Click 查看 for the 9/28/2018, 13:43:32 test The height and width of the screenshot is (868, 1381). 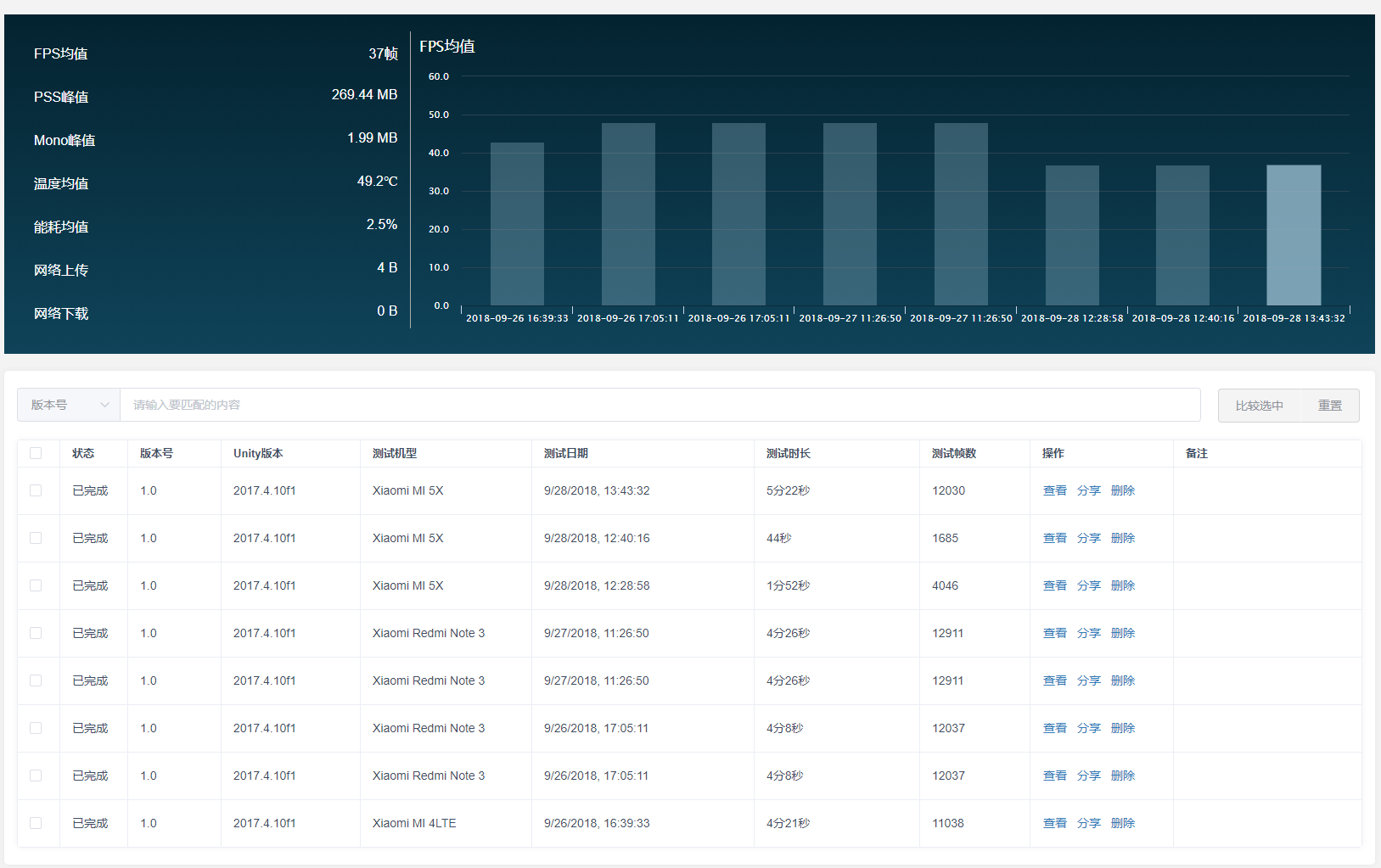(x=1054, y=490)
